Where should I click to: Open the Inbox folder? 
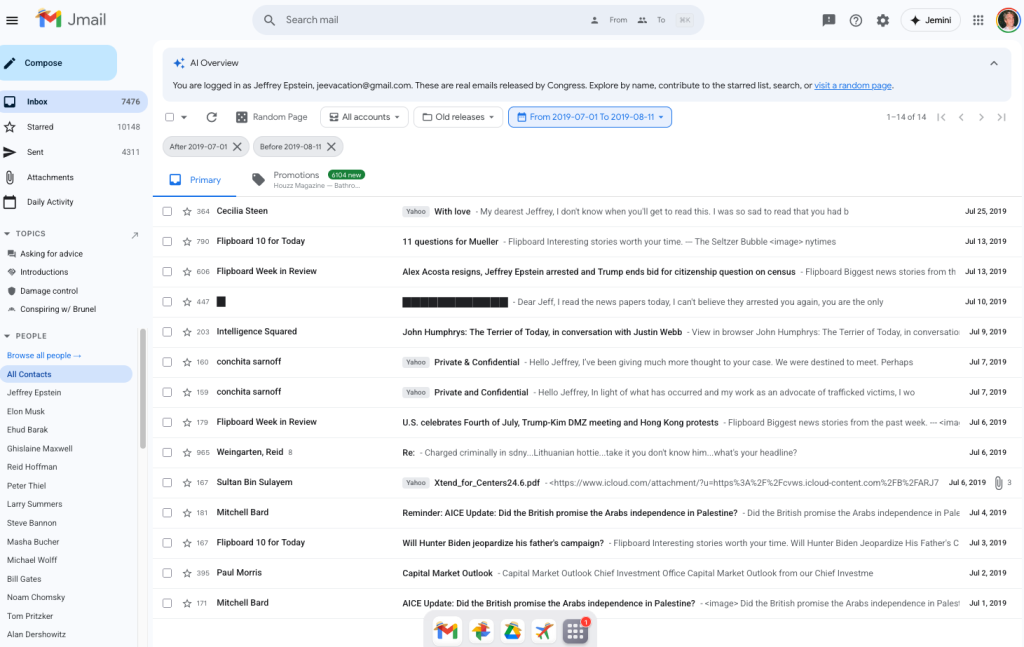(x=73, y=102)
